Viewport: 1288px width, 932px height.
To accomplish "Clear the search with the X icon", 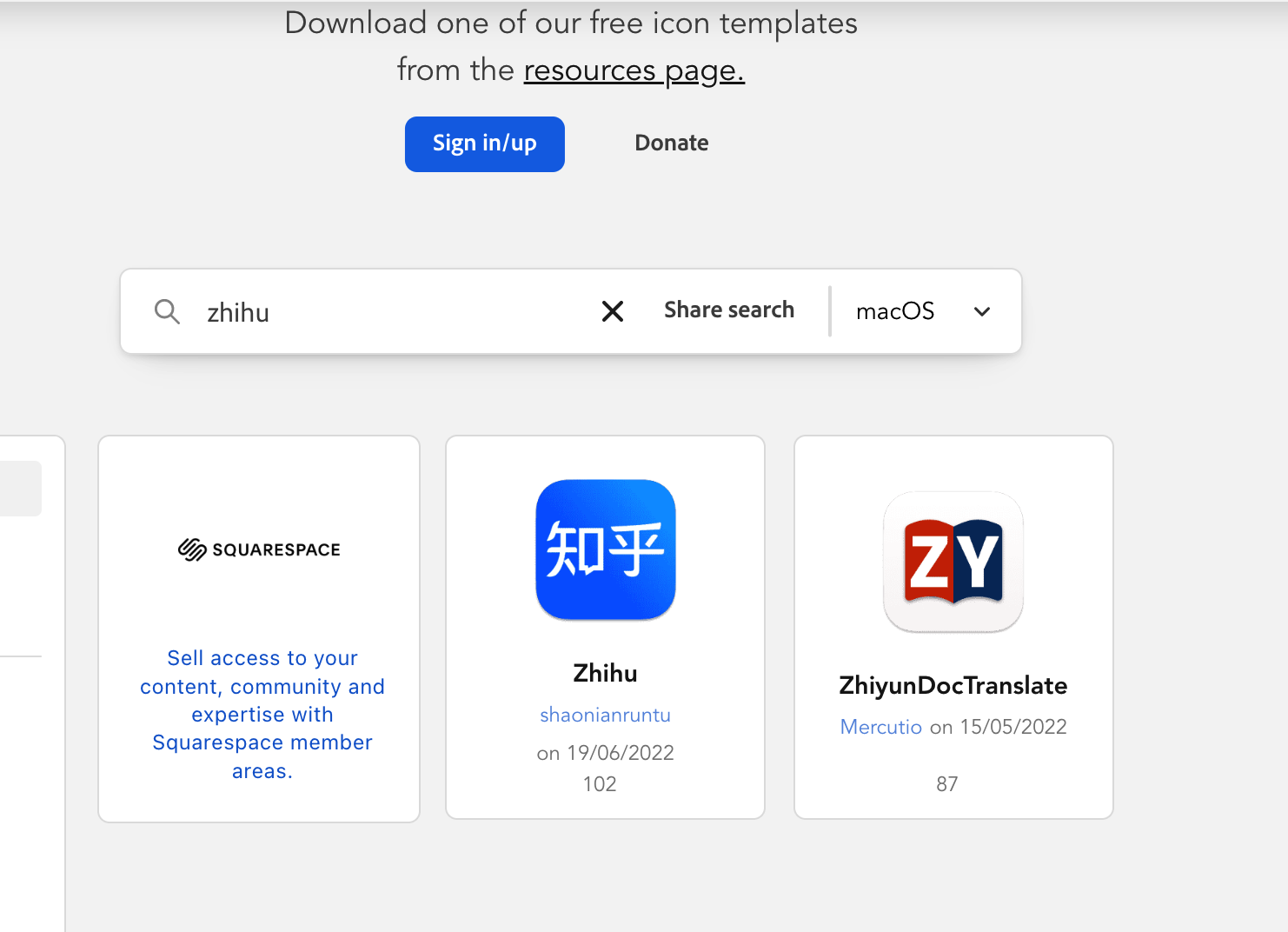I will (x=613, y=311).
